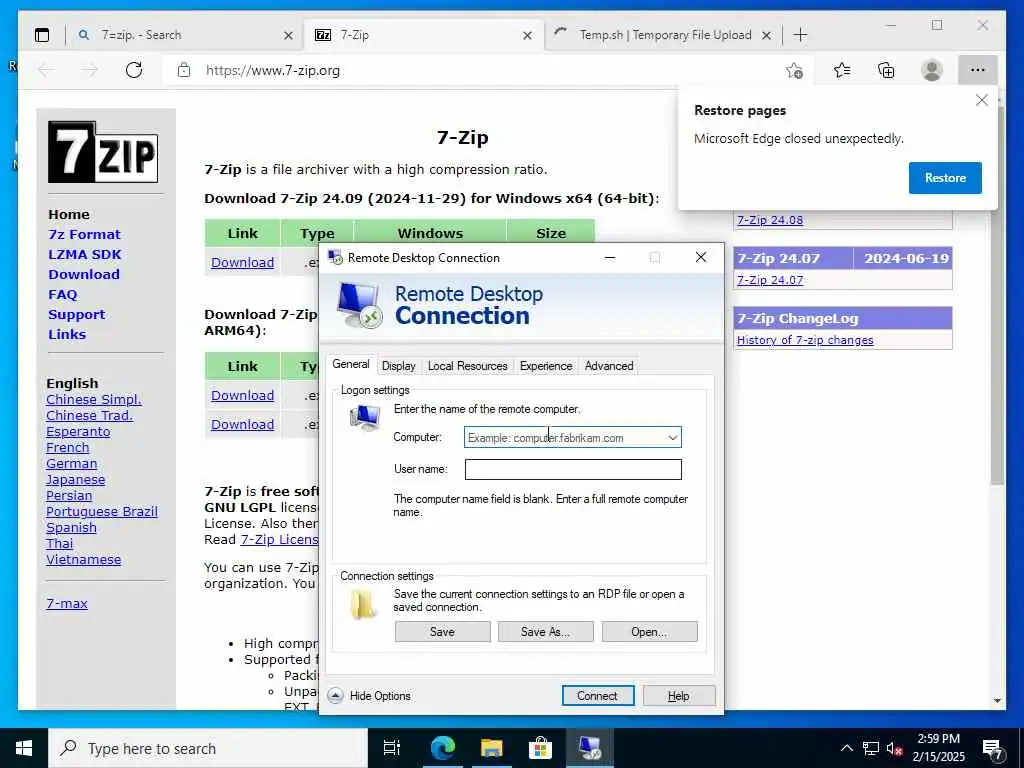Open 7z Format sidebar link
The width and height of the screenshot is (1024, 768).
[84, 234]
